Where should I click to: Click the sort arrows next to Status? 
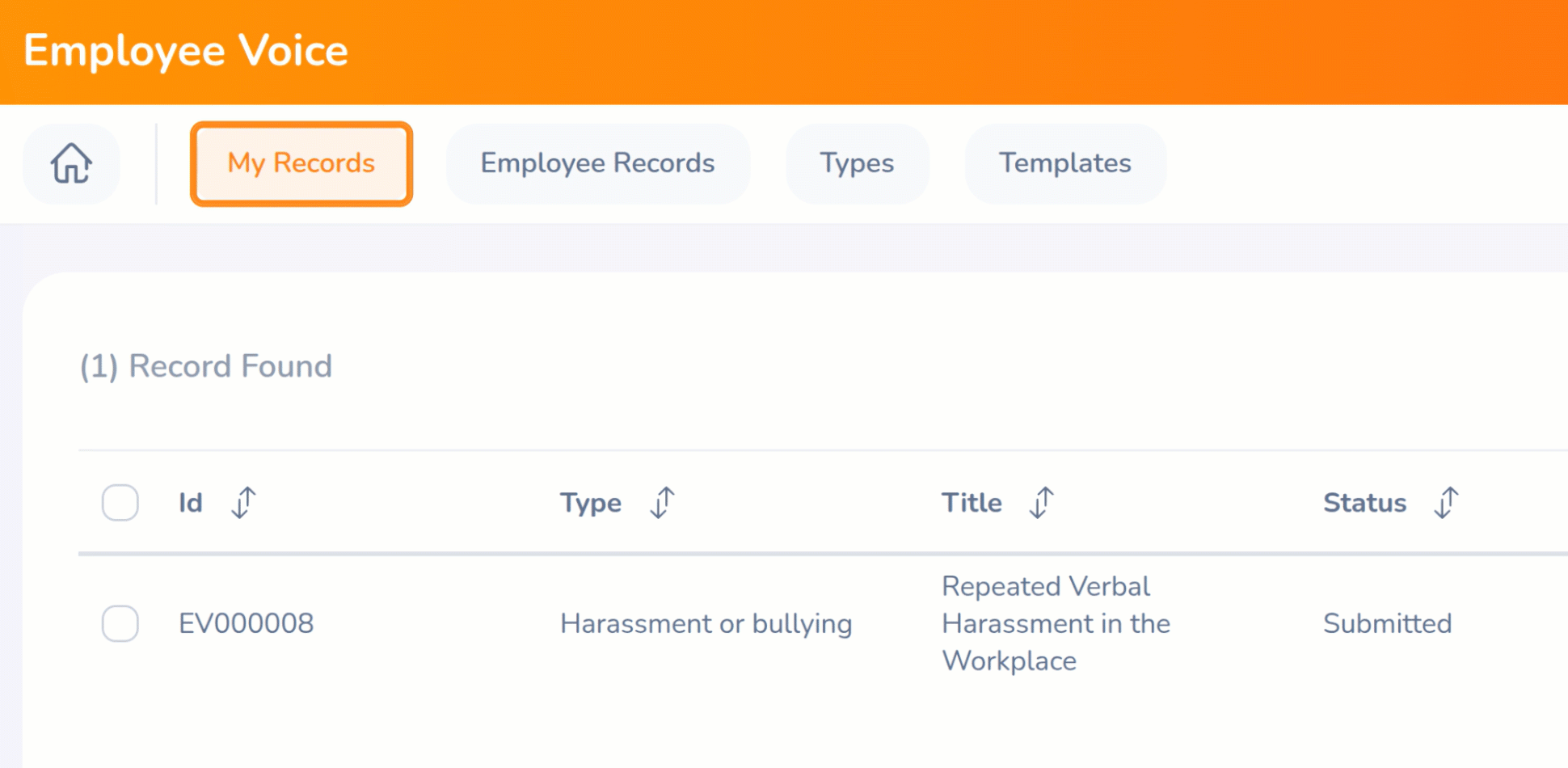point(1446,503)
